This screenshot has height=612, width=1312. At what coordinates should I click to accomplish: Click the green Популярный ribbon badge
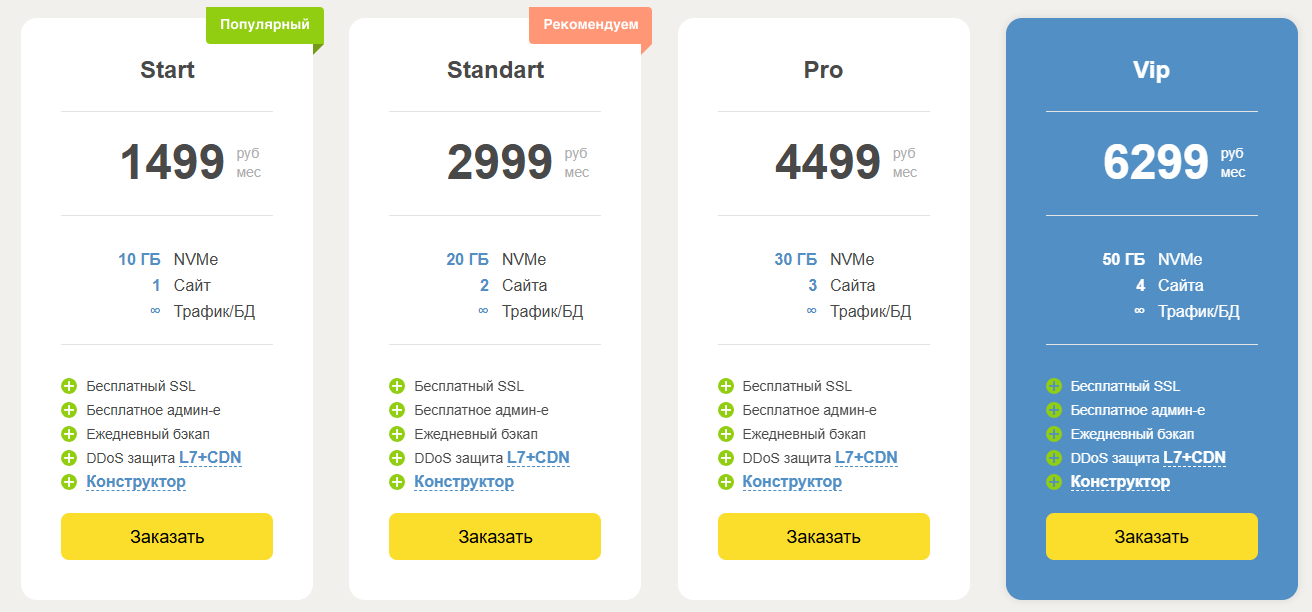pyautogui.click(x=265, y=25)
